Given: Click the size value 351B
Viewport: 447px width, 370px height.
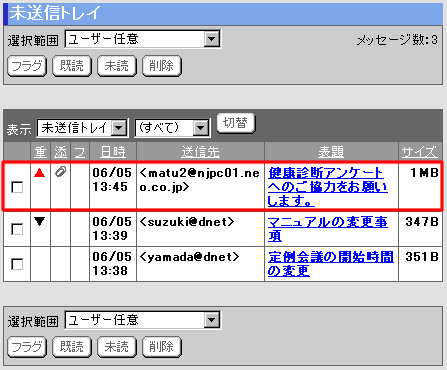Looking at the screenshot, I should pyautogui.click(x=422, y=257).
